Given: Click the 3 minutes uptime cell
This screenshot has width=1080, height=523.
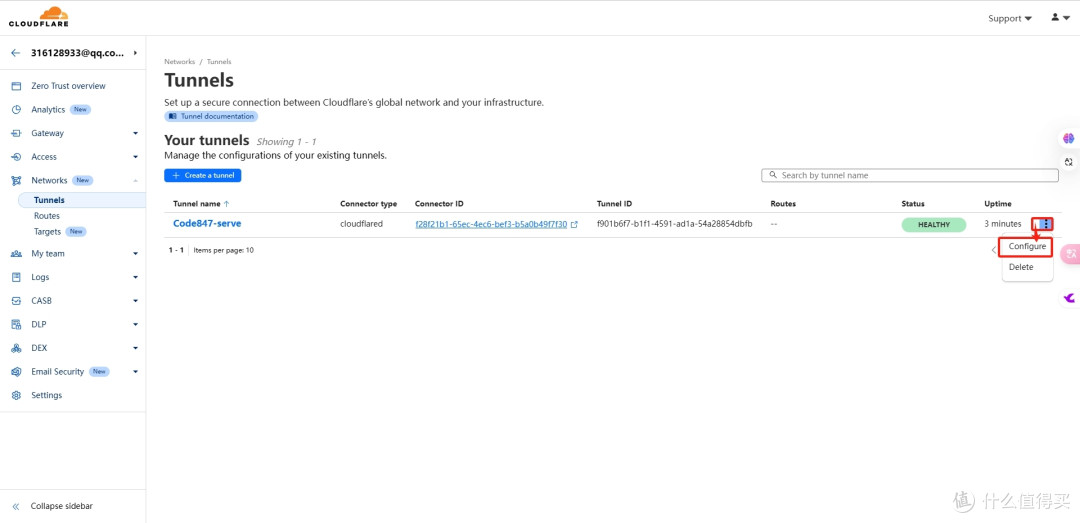Looking at the screenshot, I should click(1003, 224).
